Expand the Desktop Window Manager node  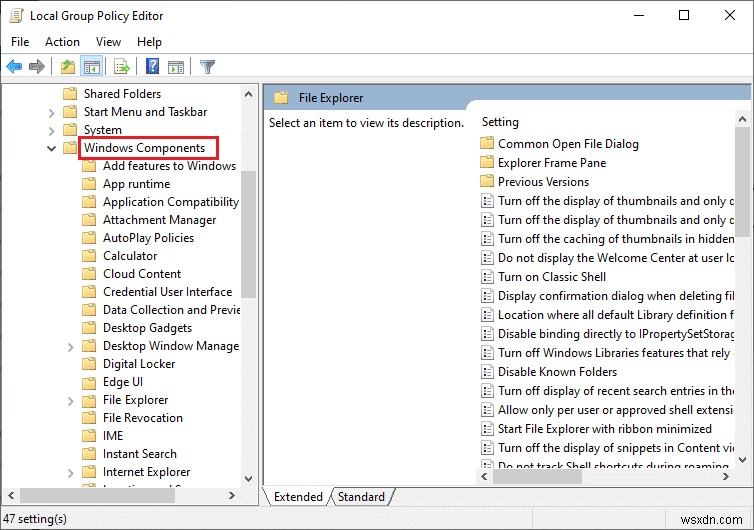tap(71, 347)
